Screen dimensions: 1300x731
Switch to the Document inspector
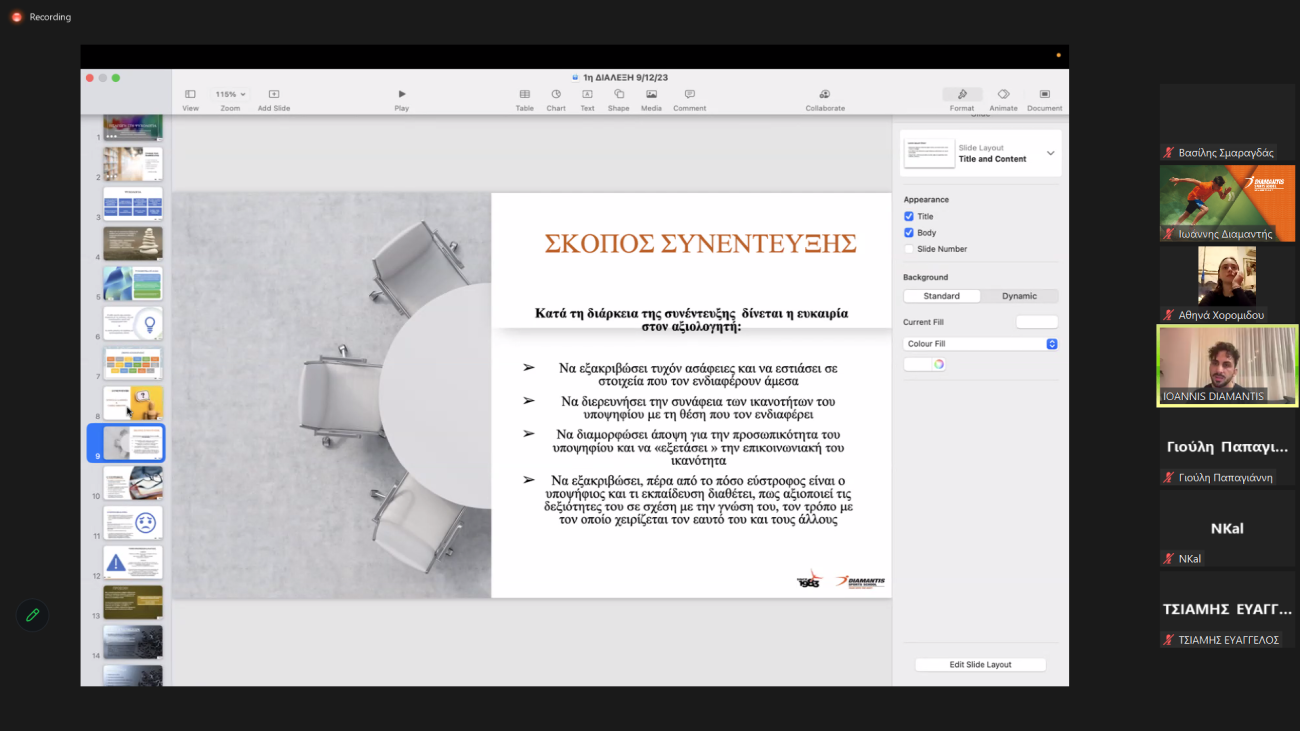[x=1045, y=94]
